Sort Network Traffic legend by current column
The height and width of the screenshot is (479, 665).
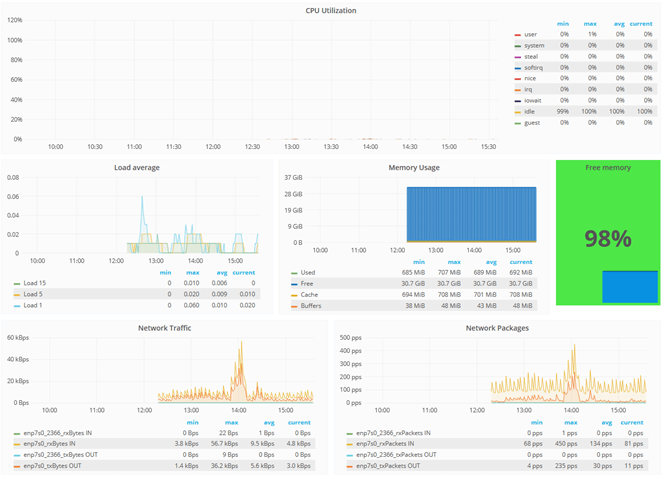[x=299, y=422]
